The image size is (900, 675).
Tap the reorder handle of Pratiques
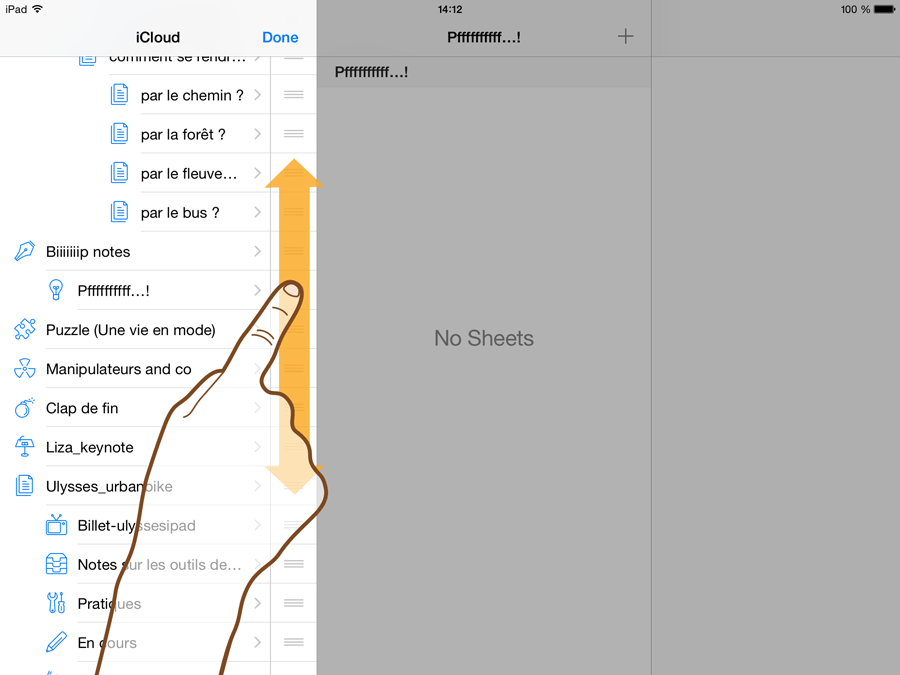click(293, 603)
